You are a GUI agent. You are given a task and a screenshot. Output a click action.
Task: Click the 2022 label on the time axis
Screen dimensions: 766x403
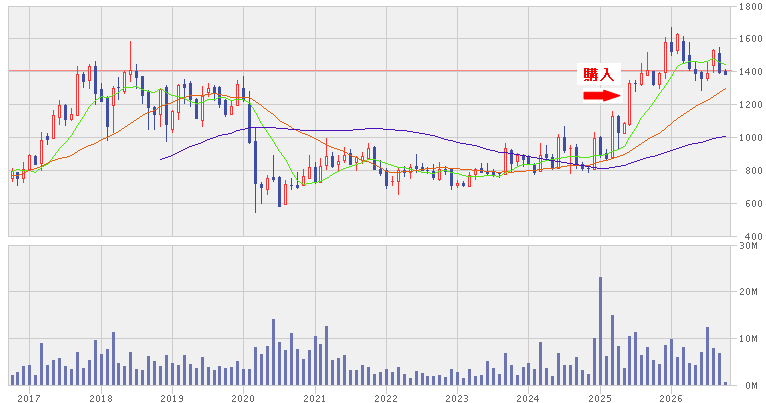(386, 398)
